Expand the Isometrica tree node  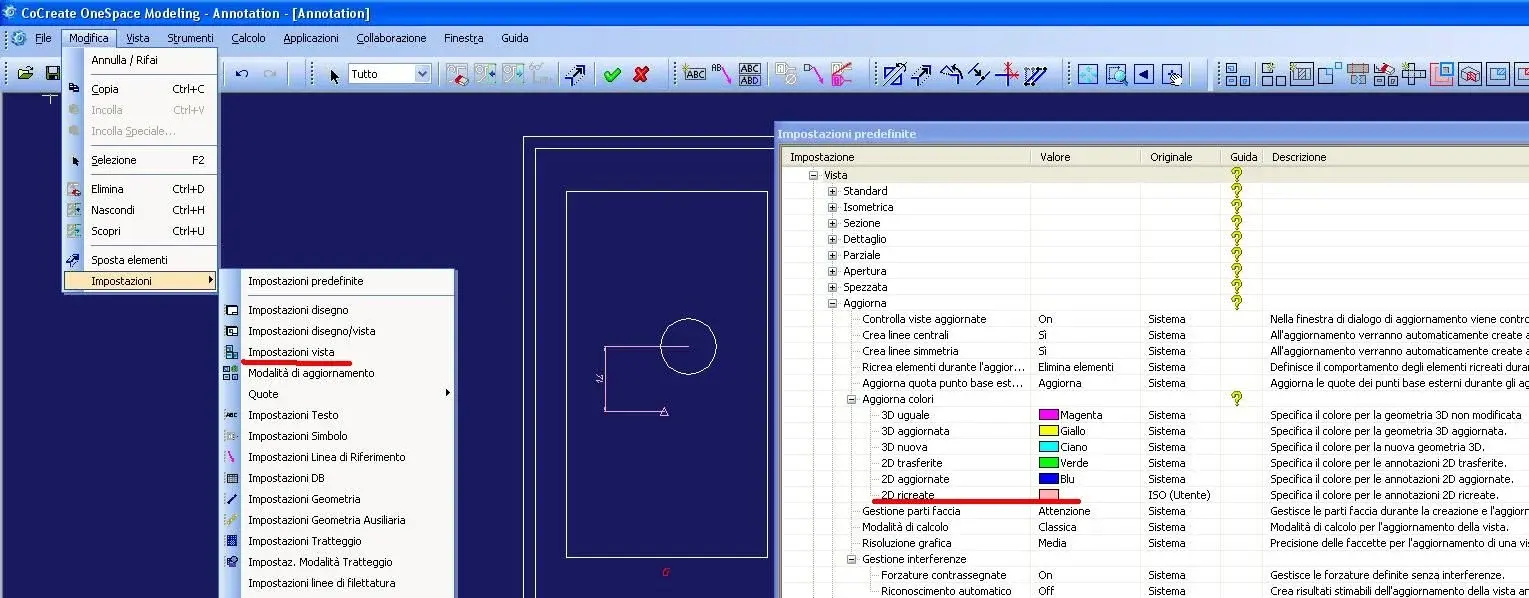coord(833,207)
